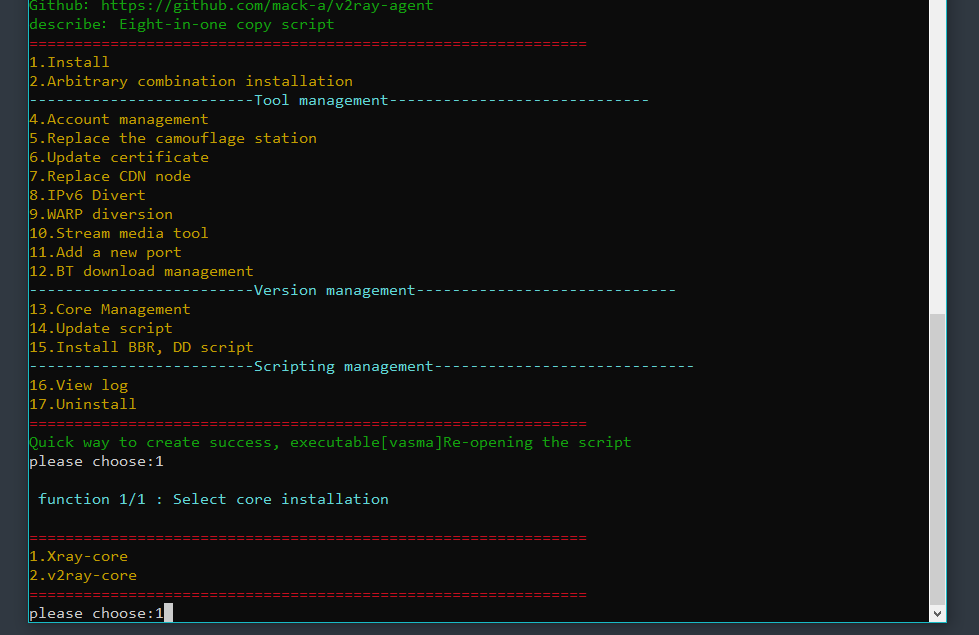Click the final 'please choose' input prompt

pos(96,613)
